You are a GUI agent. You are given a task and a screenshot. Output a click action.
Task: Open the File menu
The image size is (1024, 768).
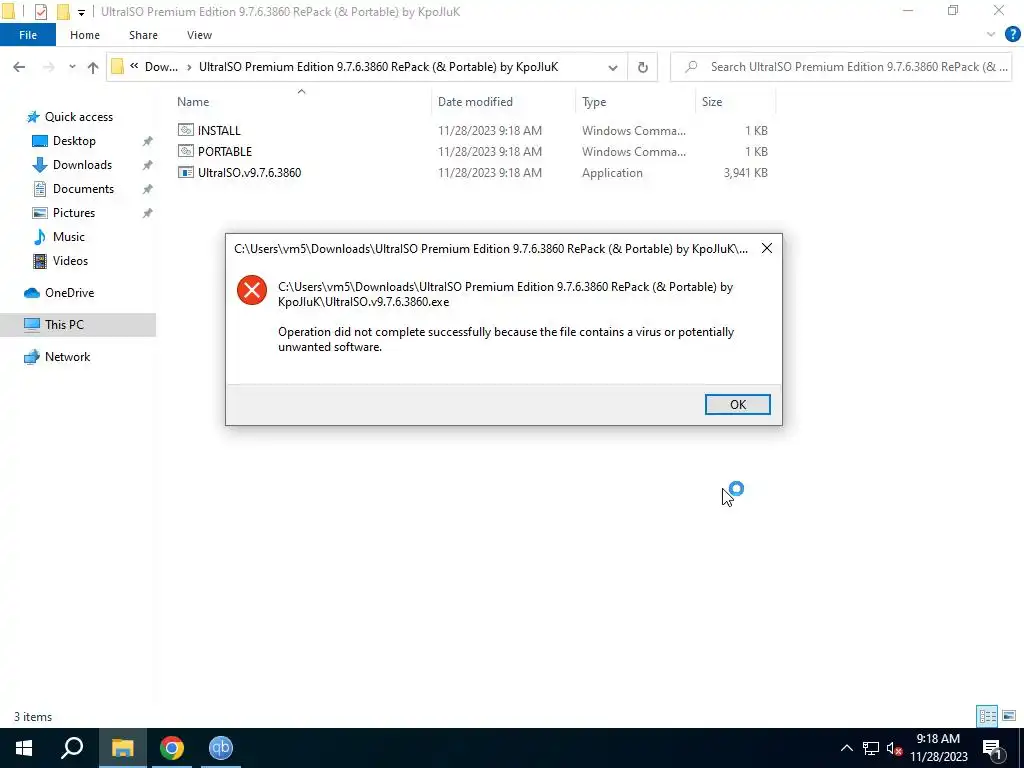[x=28, y=35]
